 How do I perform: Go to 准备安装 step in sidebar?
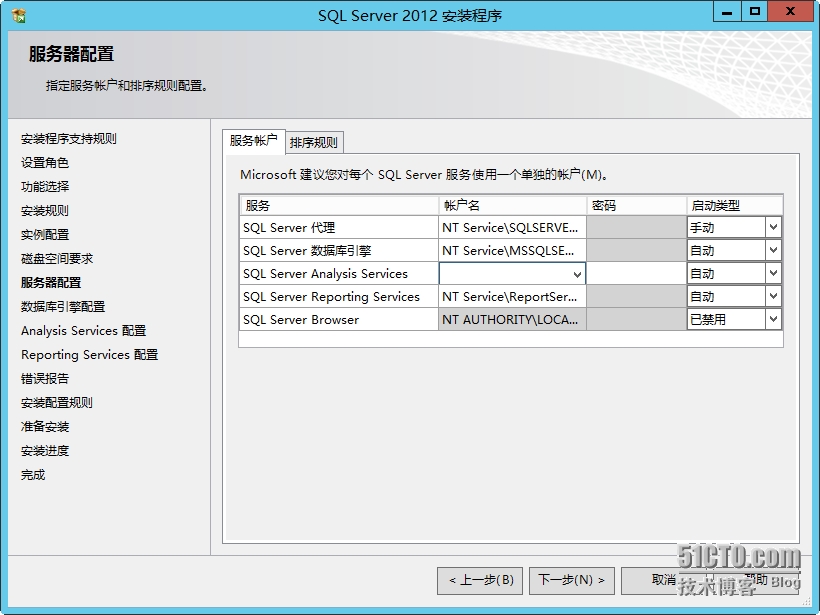[44, 427]
